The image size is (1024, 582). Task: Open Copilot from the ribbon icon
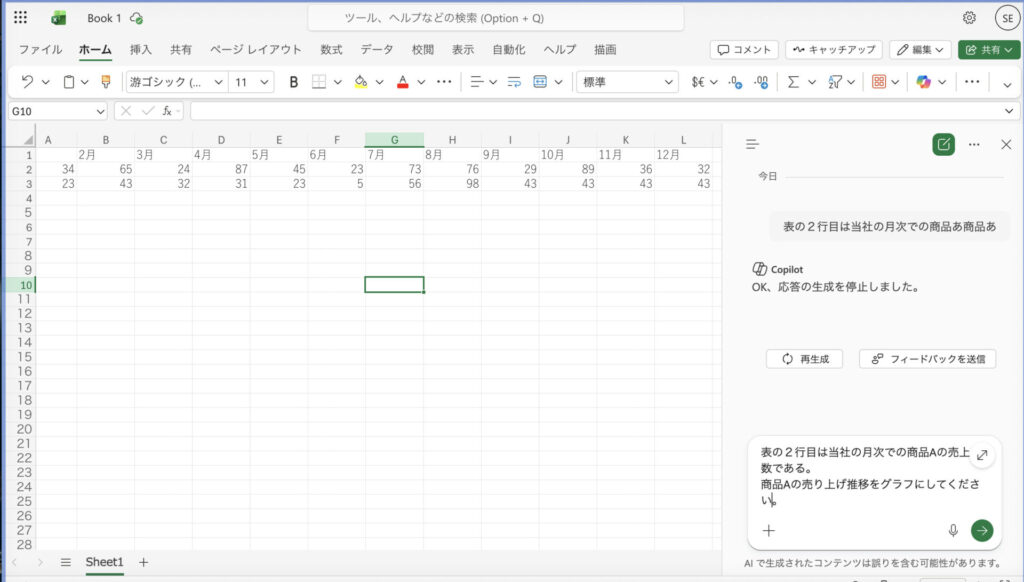[923, 82]
